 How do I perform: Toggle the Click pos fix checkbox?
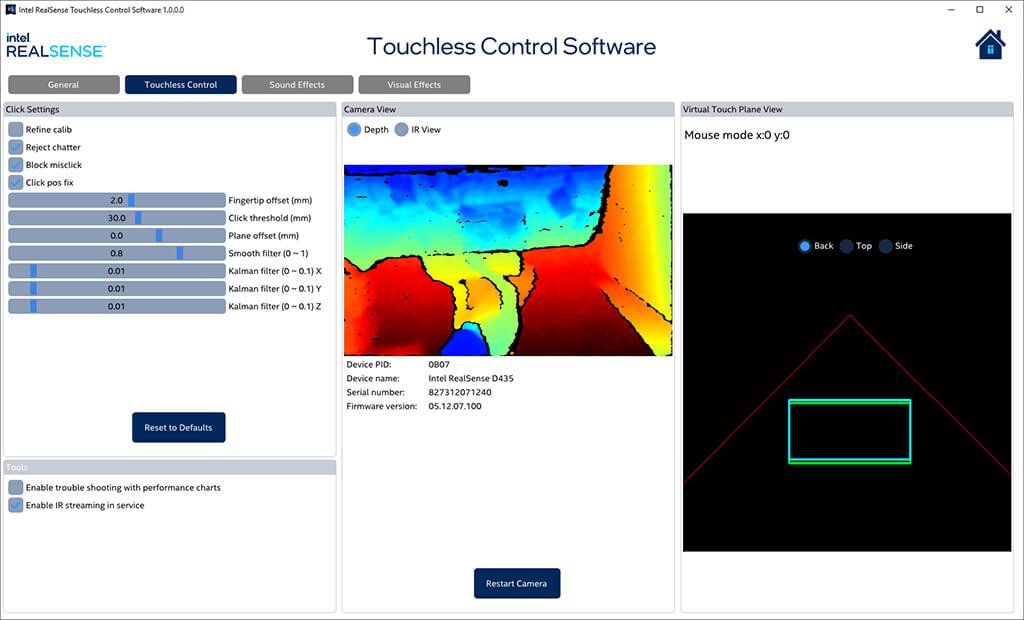click(16, 182)
